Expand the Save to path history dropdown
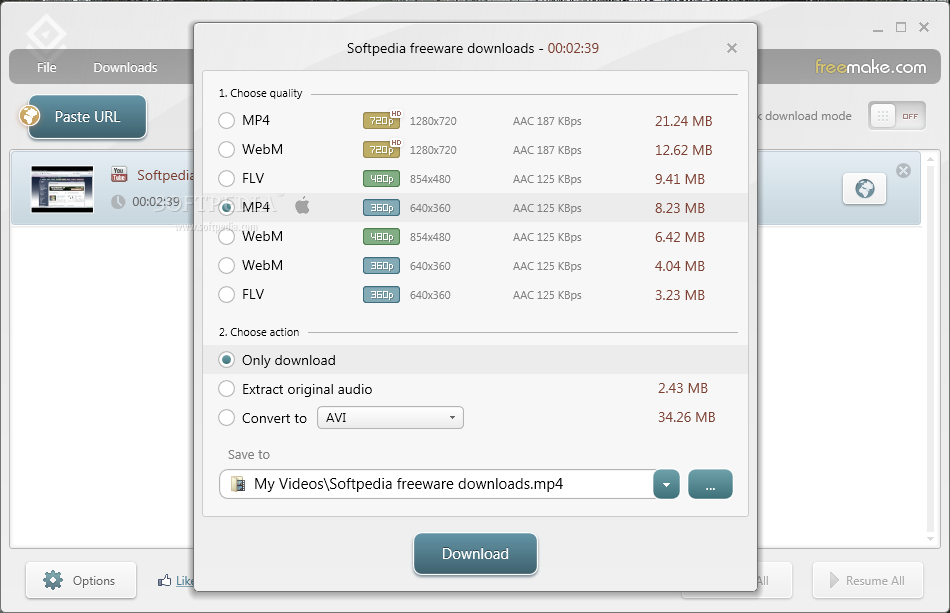Viewport: 950px width, 613px height. 666,485
